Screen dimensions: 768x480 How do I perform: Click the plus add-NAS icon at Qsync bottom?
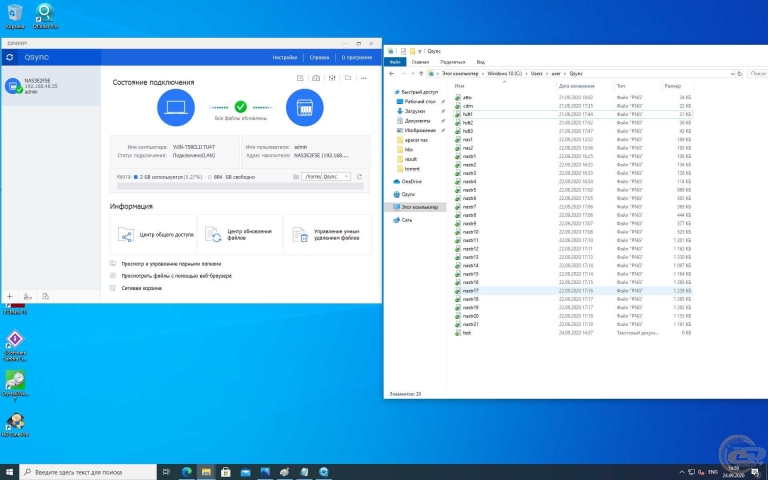click(x=10, y=296)
